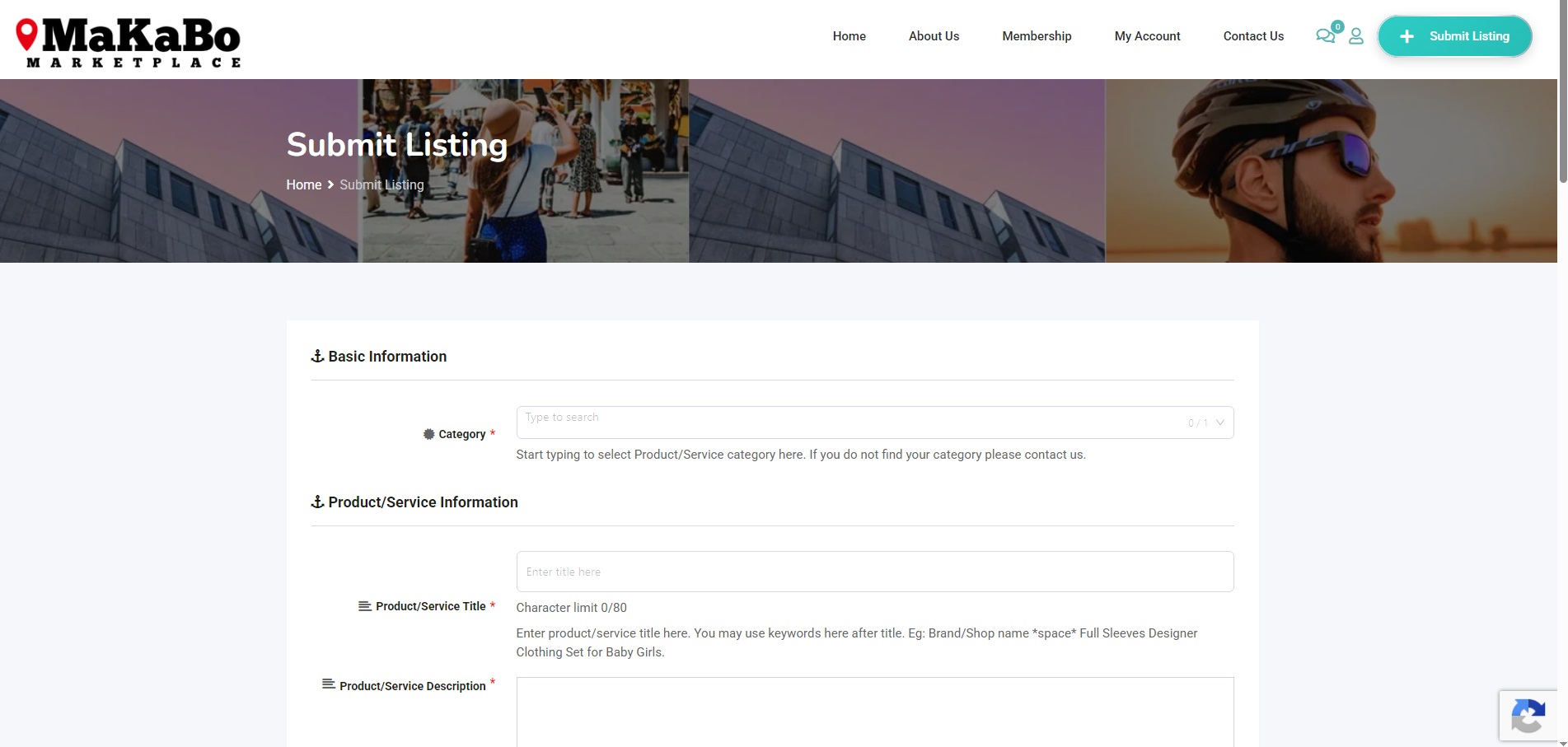Image resolution: width=1568 pixels, height=747 pixels.
Task: Click the anchor icon beside Product/Service Information
Action: click(x=317, y=502)
